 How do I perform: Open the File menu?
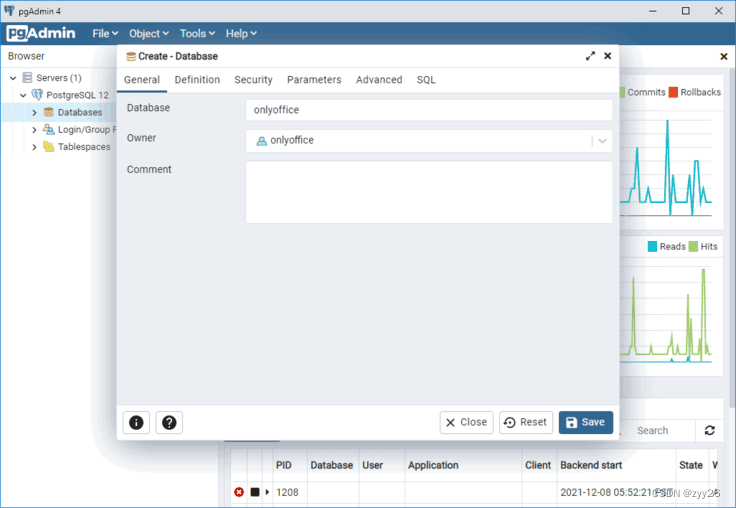(x=105, y=33)
